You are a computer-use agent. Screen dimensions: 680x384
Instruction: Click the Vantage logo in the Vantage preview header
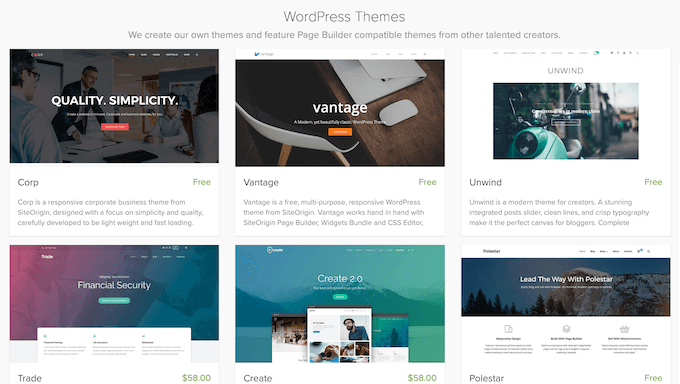[264, 54]
